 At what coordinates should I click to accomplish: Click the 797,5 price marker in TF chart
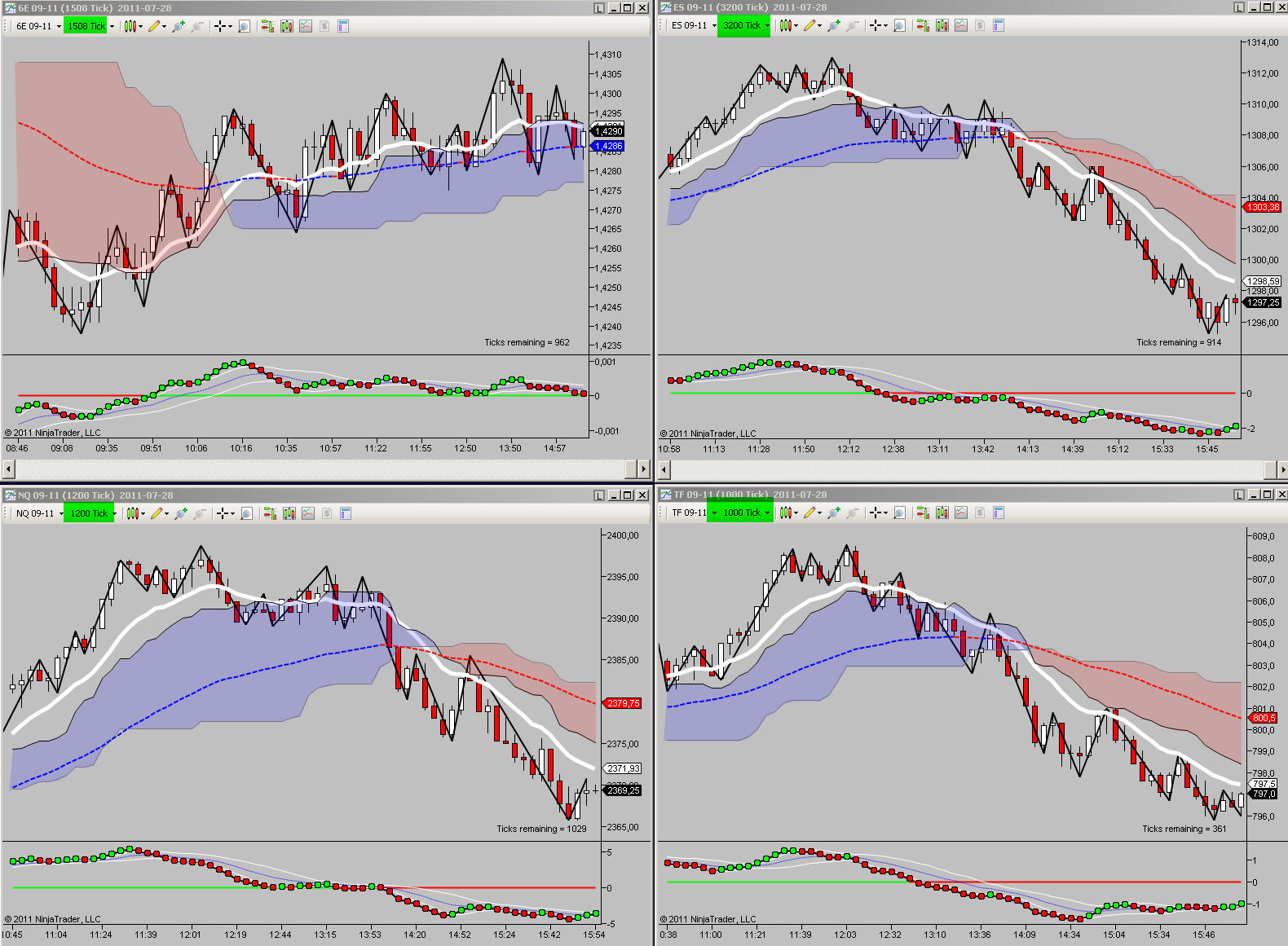tap(1264, 784)
